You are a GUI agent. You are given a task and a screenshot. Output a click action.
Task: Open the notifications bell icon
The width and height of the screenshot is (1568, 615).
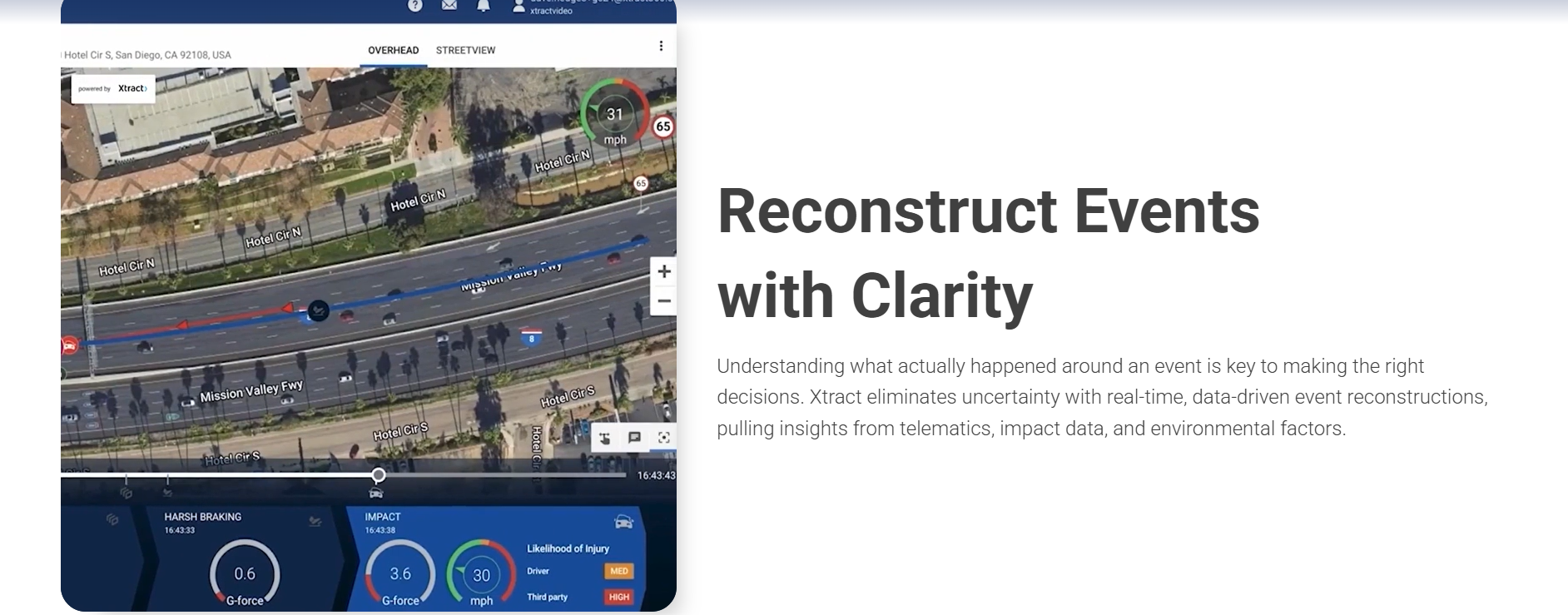point(484,5)
